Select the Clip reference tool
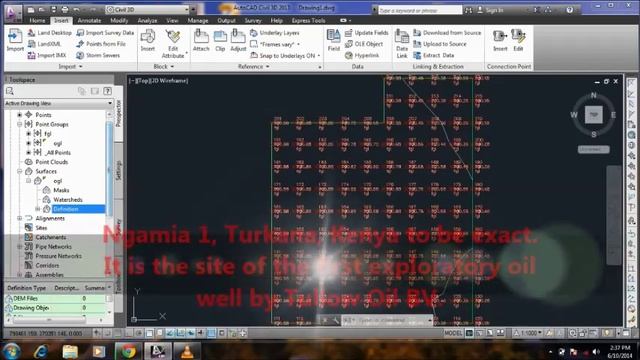Screen dimensions: 640x360 (x=220, y=40)
